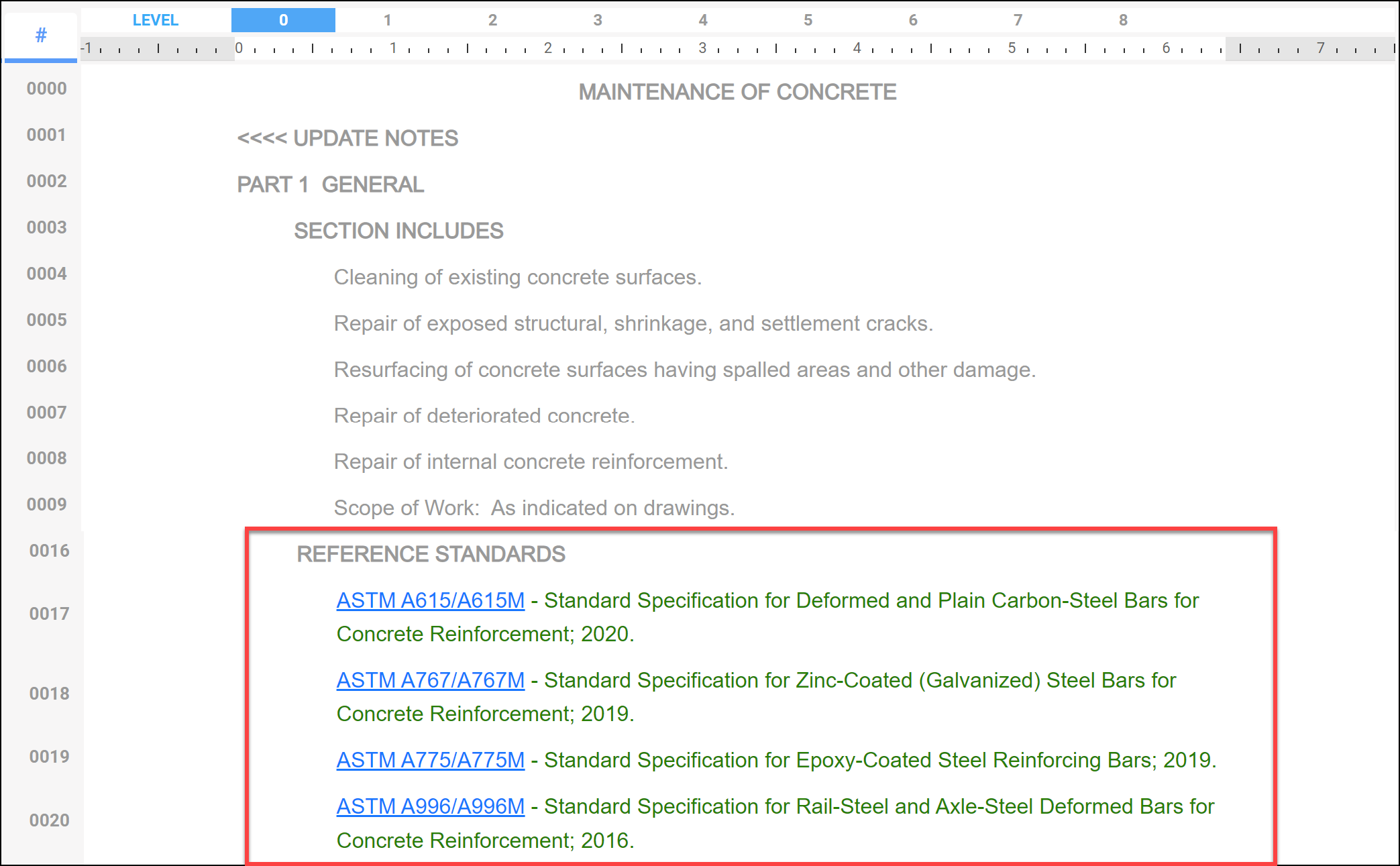The image size is (1400, 866).
Task: Click 'Concrete Reinforcement; 2016.' text
Action: tap(485, 841)
